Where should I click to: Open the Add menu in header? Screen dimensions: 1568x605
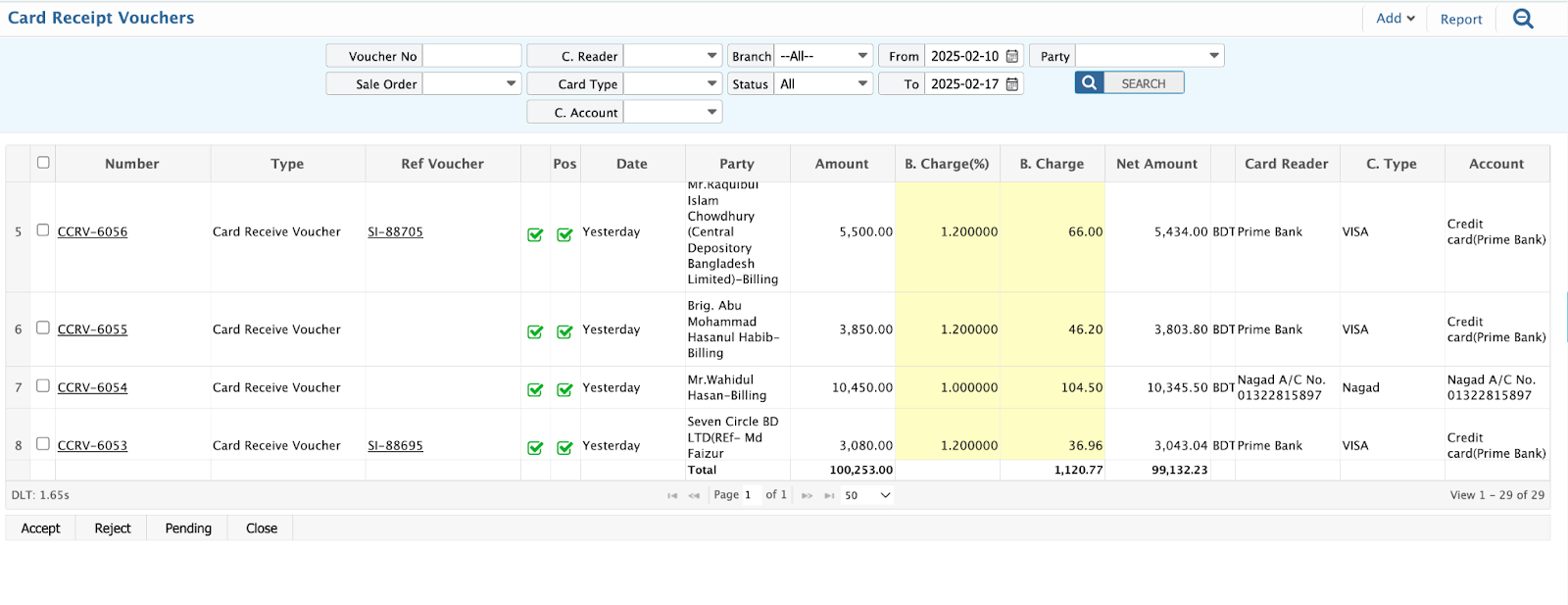pyautogui.click(x=1395, y=19)
